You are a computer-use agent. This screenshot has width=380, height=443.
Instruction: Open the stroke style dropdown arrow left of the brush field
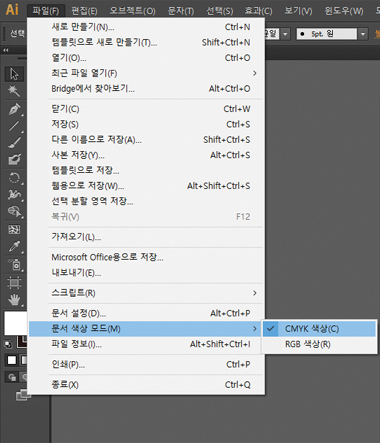tap(285, 34)
